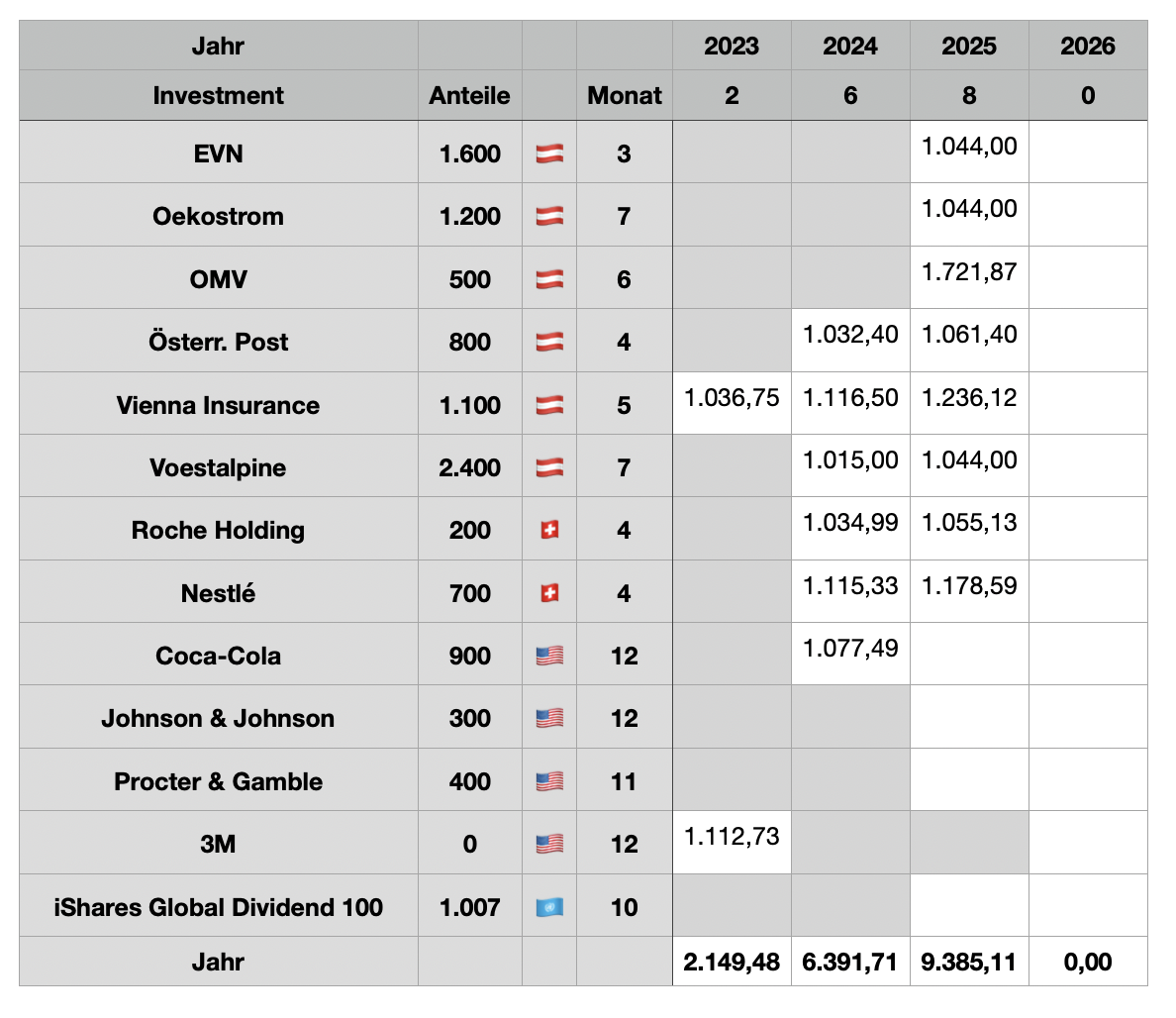Select the 2023 column header cell

click(732, 46)
